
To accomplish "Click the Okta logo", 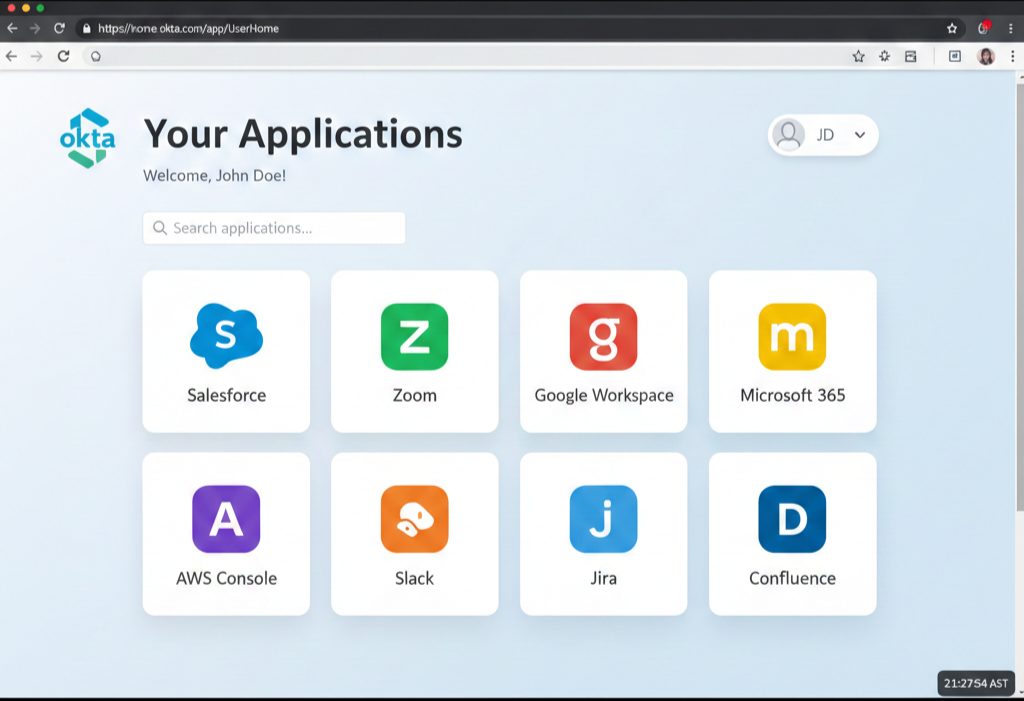I will point(88,138).
